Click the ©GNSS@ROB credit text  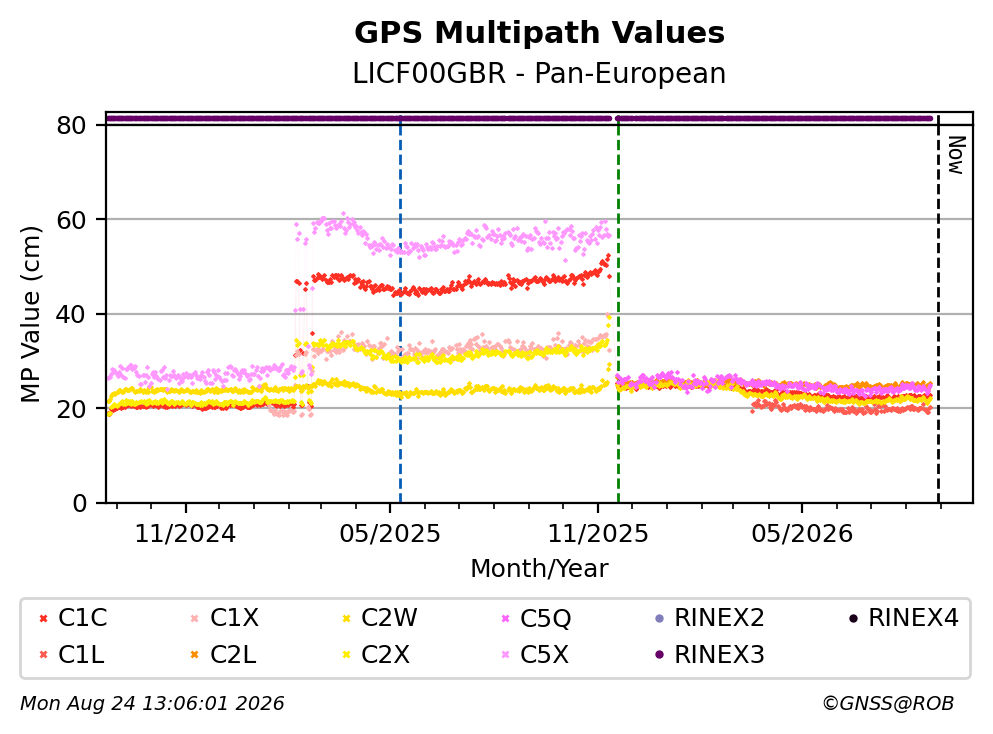point(888,704)
